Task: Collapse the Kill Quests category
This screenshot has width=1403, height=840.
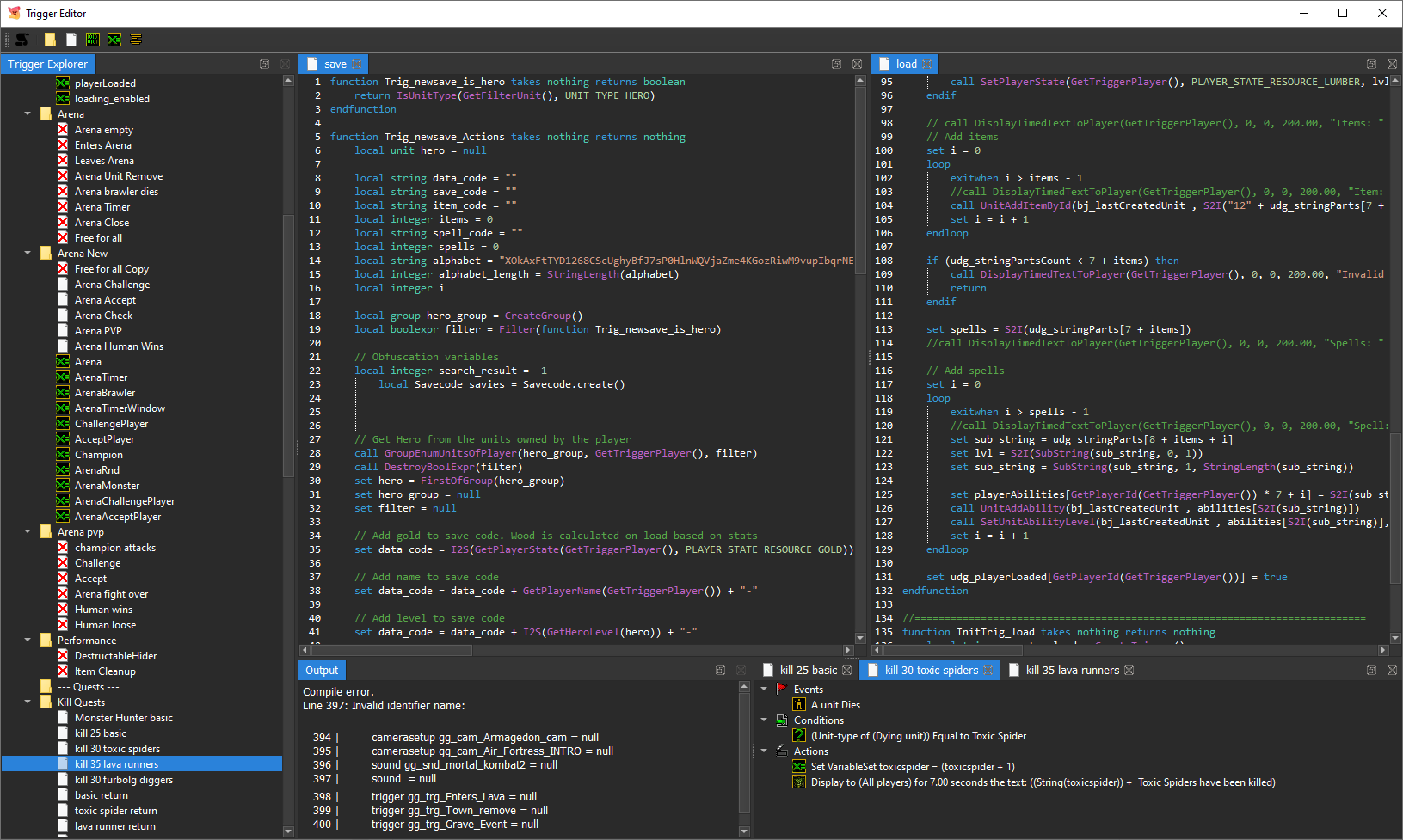Action: click(27, 702)
